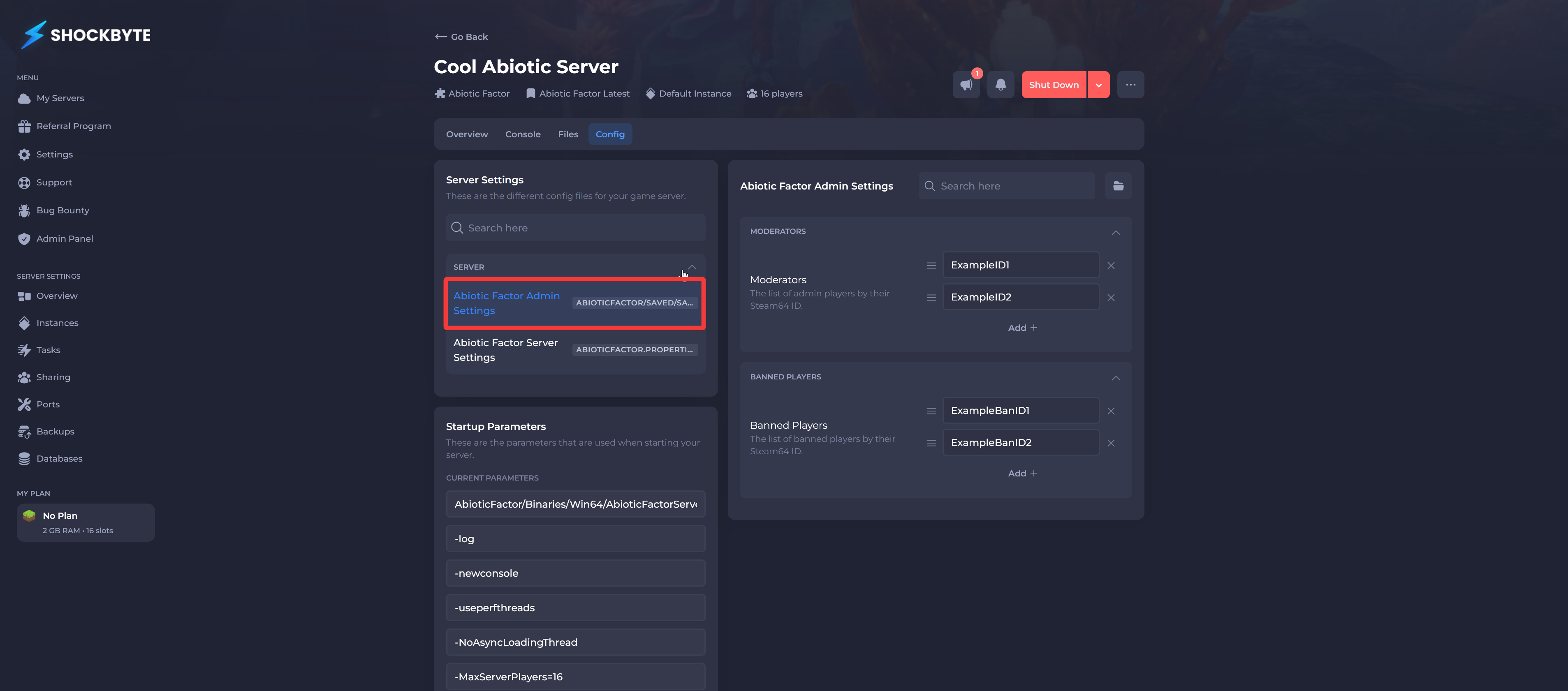Open the Referral Program page
Screen dimensions: 1568x691
64,126
